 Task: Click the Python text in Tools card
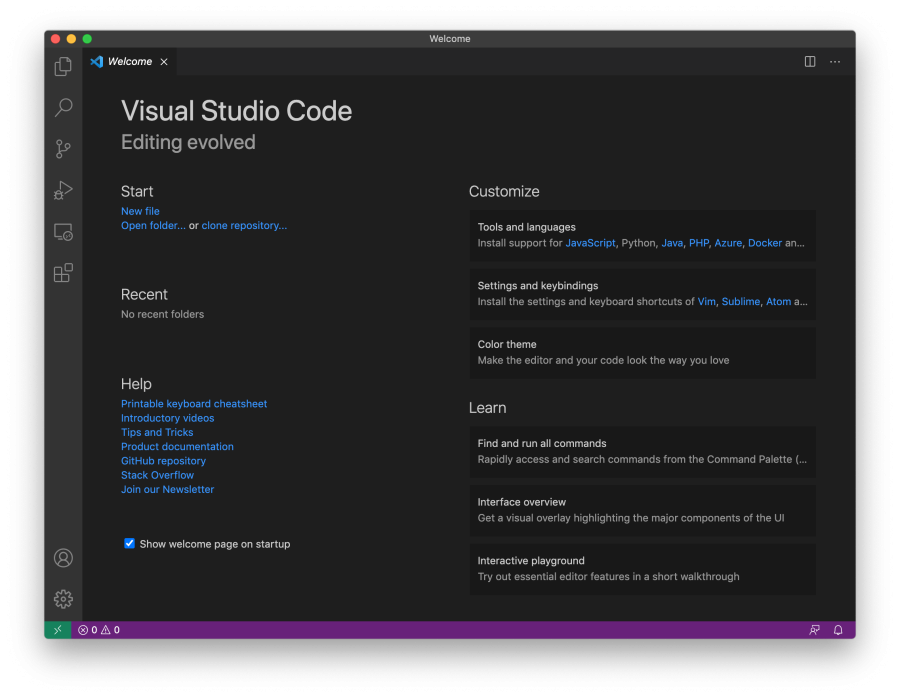coord(638,243)
